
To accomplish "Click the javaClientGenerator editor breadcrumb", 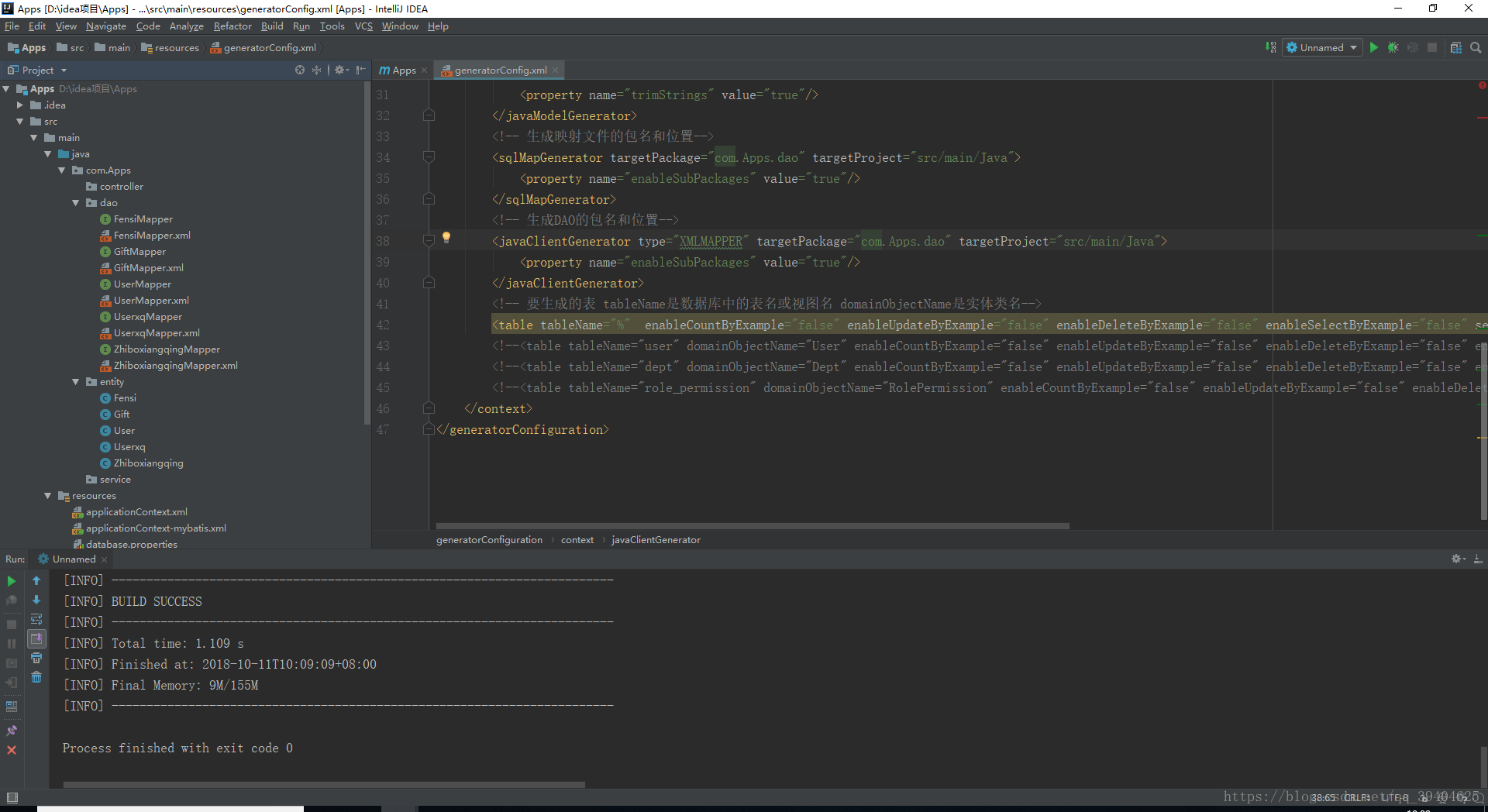I will click(x=656, y=540).
